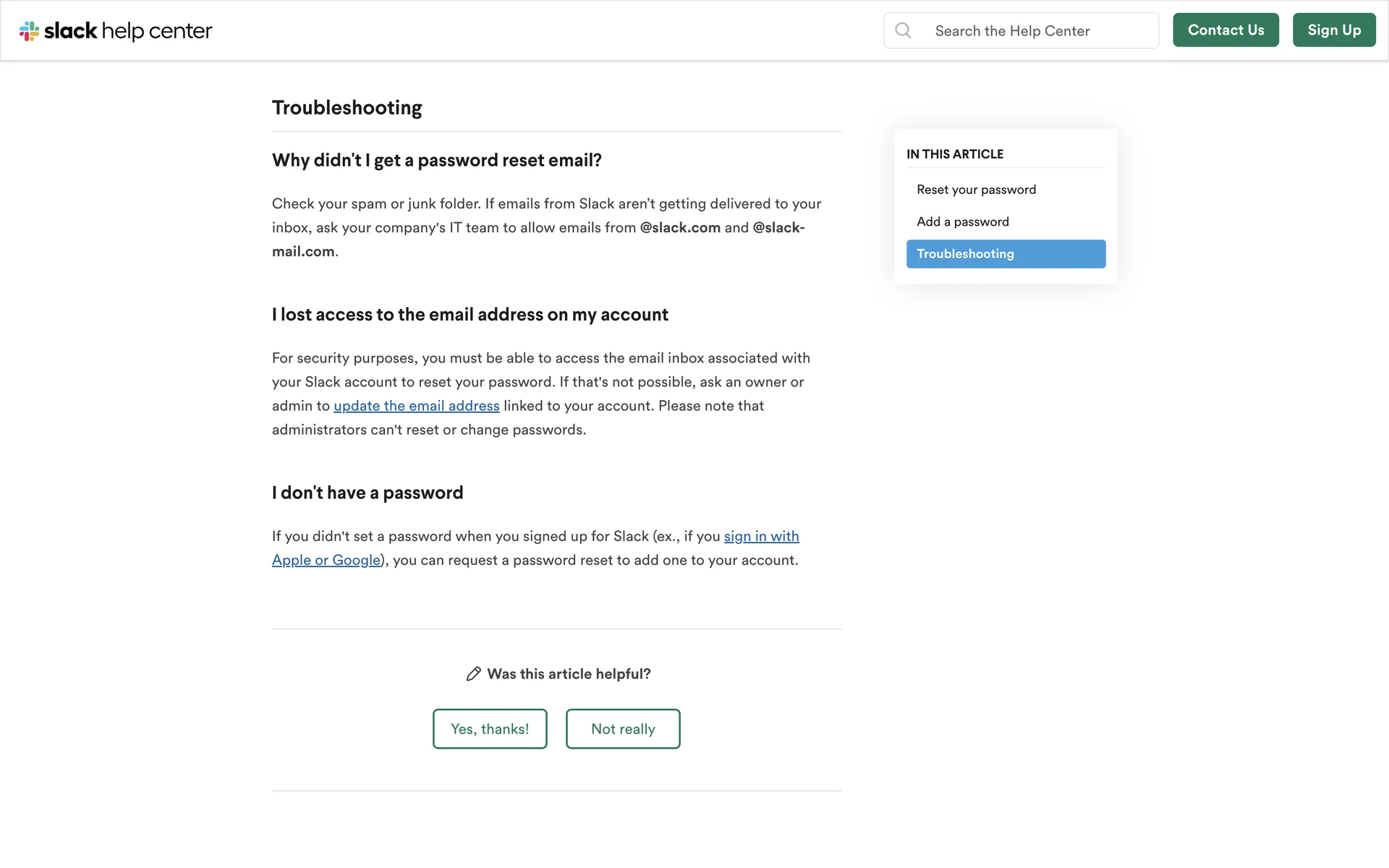Click the main Troubleshooting section heading

pyautogui.click(x=347, y=108)
